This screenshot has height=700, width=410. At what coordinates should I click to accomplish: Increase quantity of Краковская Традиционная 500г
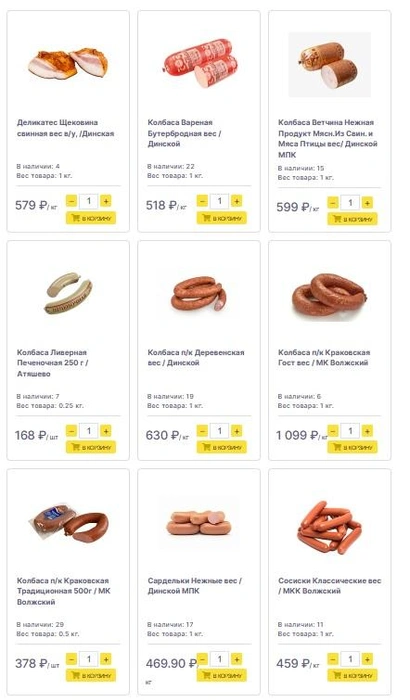106,659
